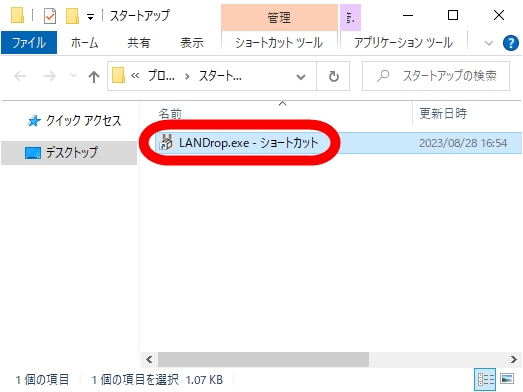
Task: Click the search magnifier icon
Action: (x=383, y=76)
